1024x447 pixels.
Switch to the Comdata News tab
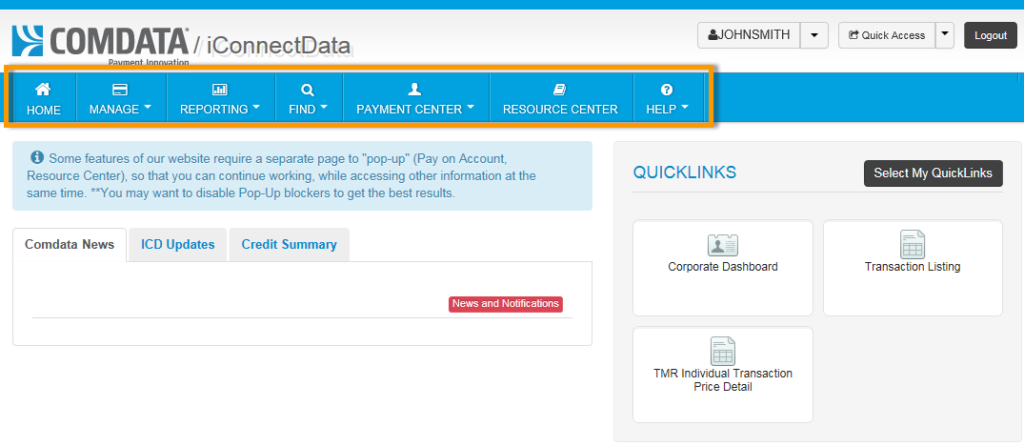(x=69, y=244)
